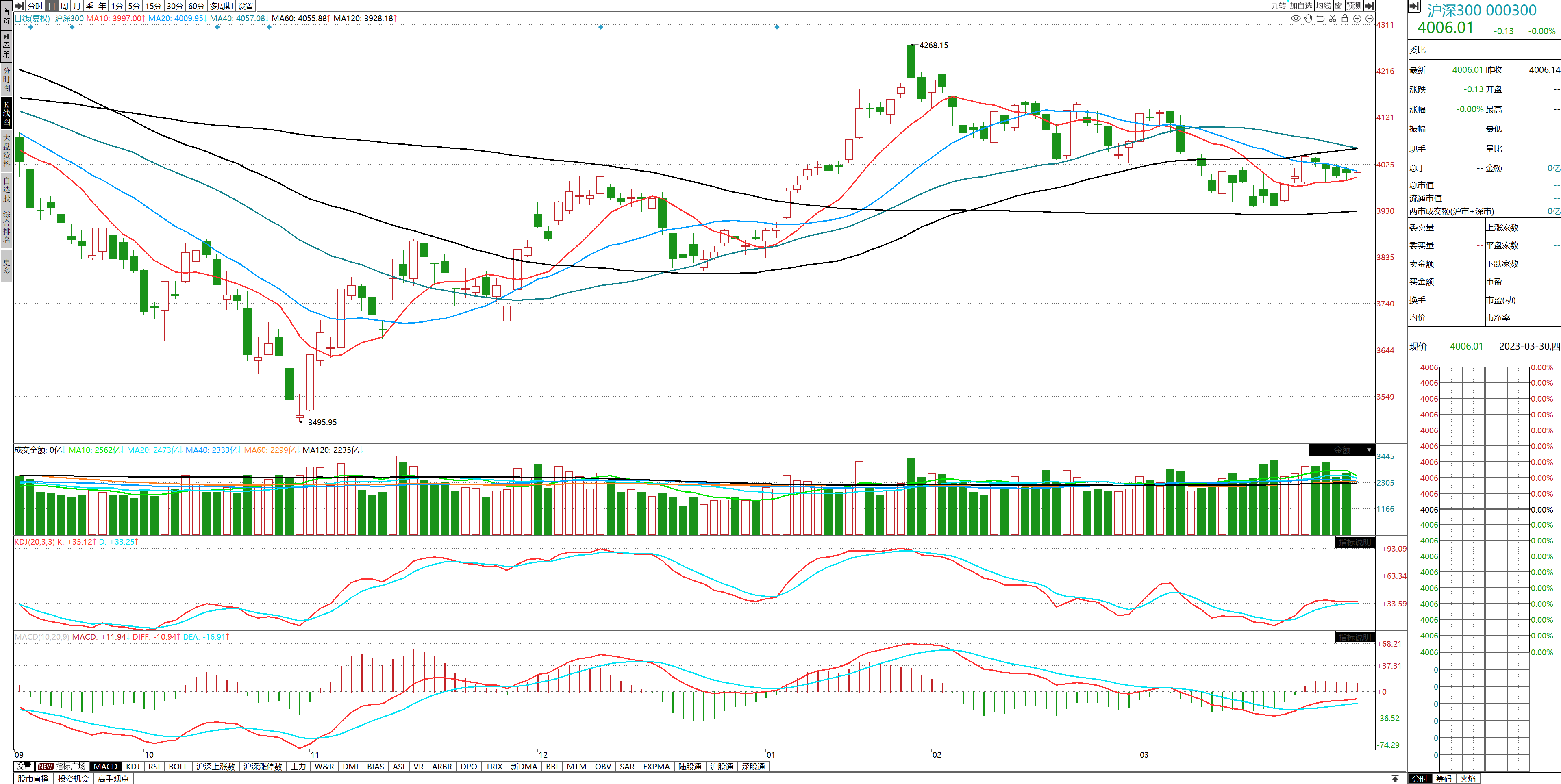Image resolution: width=1561 pixels, height=784 pixels.
Task: Toggle the 均线 moving average button
Action: point(1323,6)
